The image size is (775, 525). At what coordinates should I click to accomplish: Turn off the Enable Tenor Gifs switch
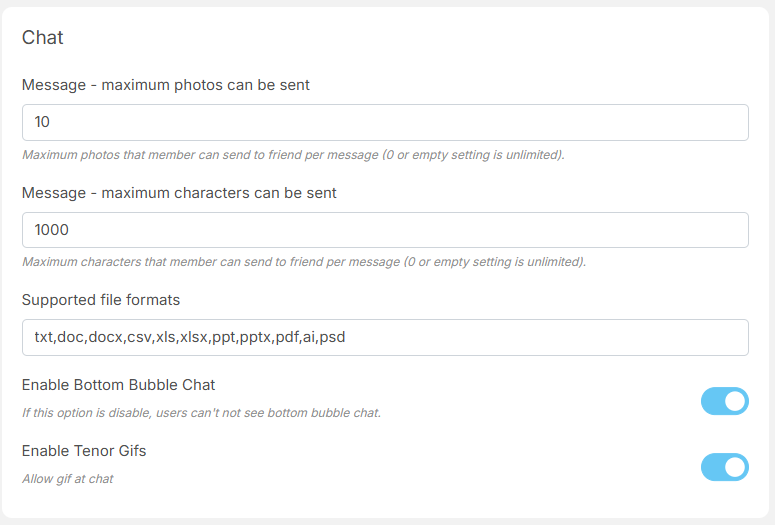[724, 467]
